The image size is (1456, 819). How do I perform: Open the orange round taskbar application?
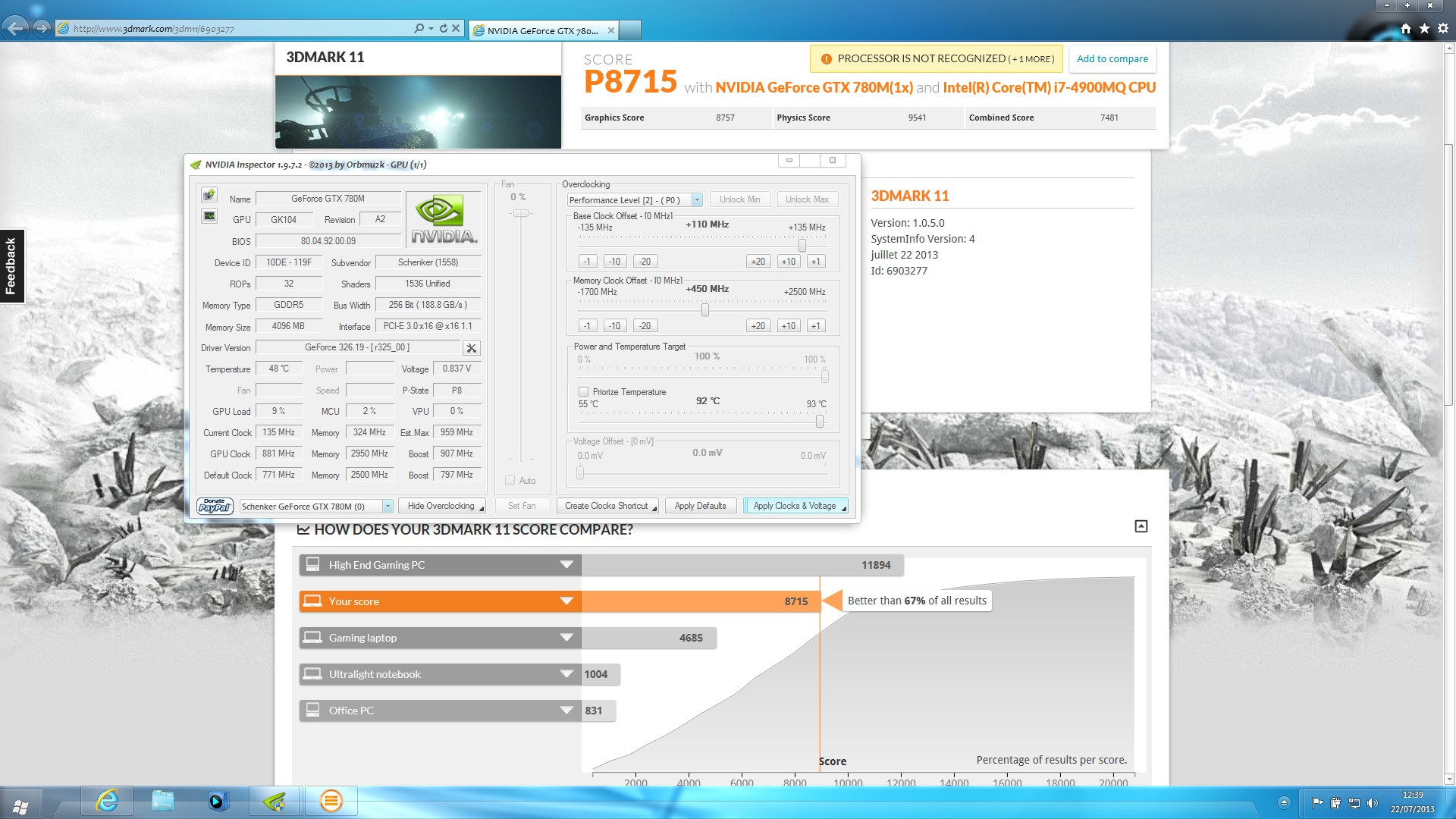tap(331, 801)
